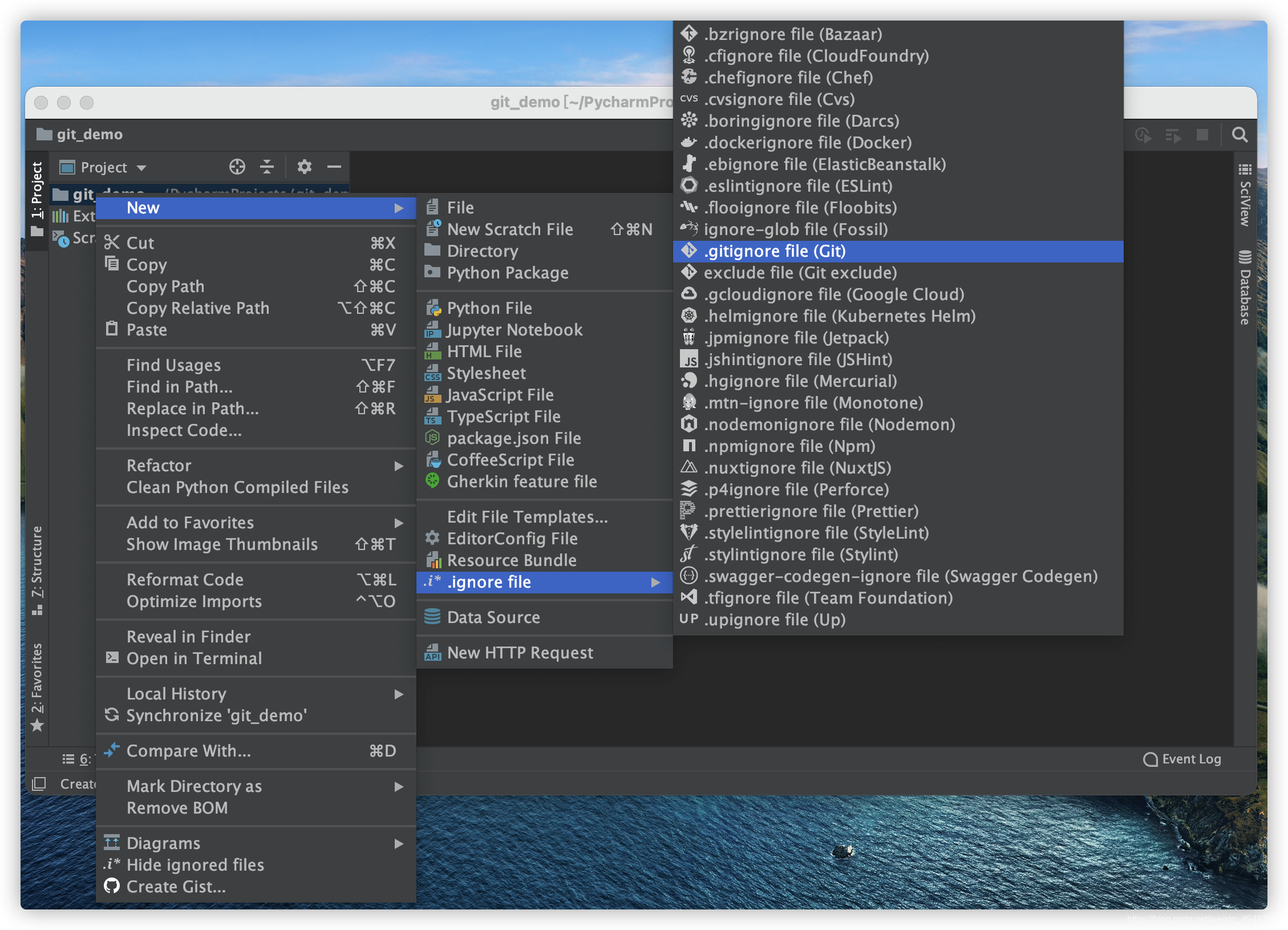
Task: Click the Prettier .prettierignore icon
Action: coord(689,511)
